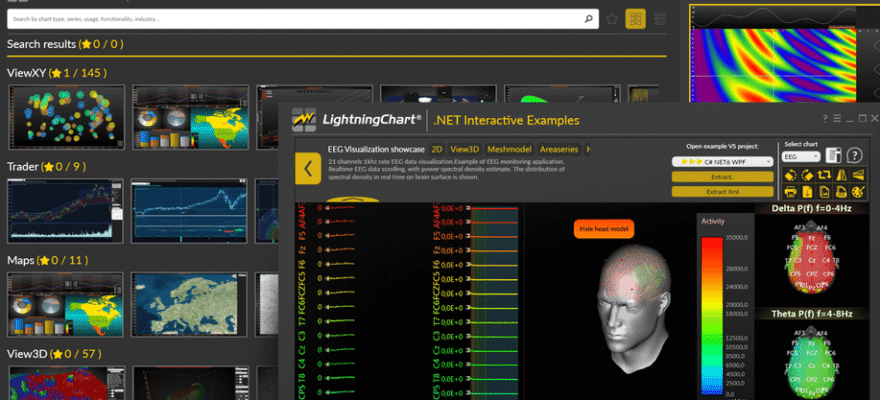Go back using the yellow arrow button
This screenshot has width=880, height=400.
[308, 168]
